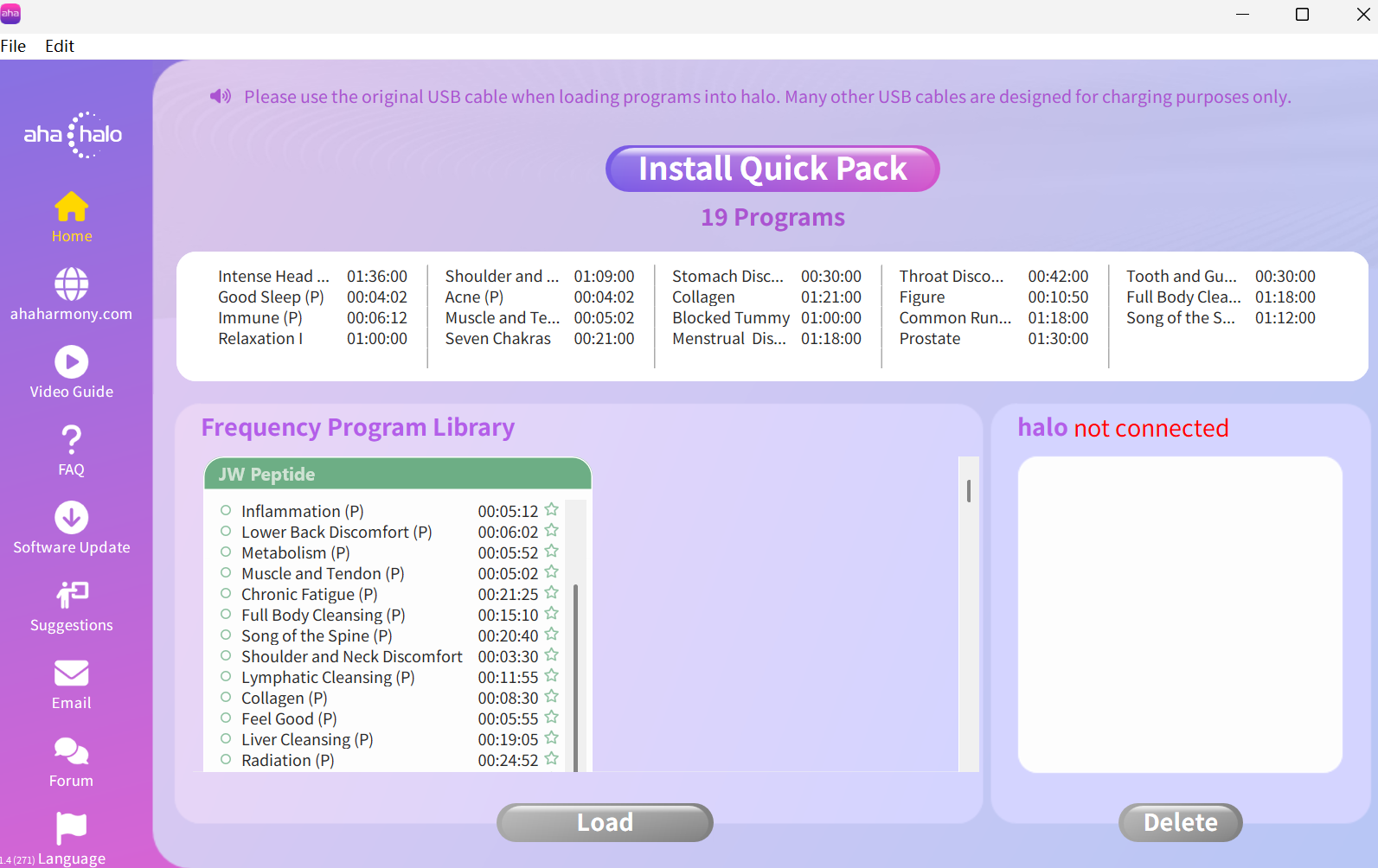Open the Suggestions icon

coord(71,595)
